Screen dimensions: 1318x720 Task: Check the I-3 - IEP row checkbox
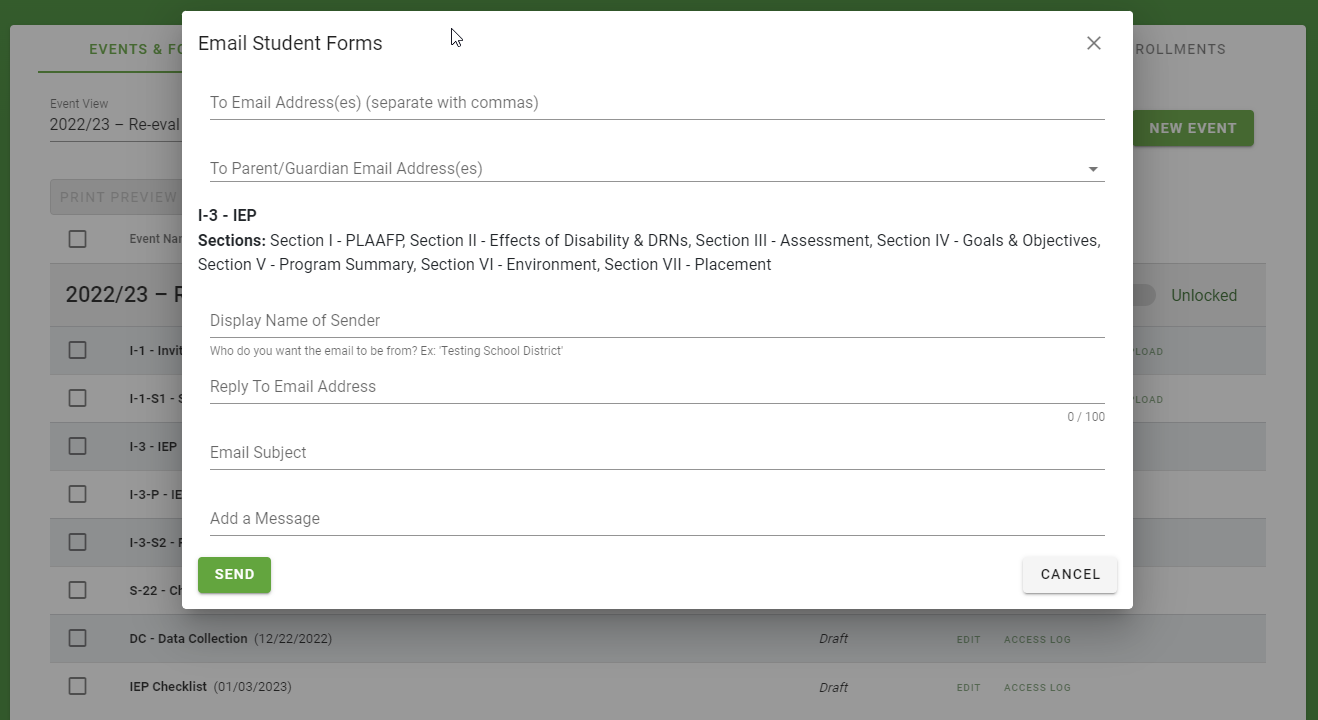[77, 446]
